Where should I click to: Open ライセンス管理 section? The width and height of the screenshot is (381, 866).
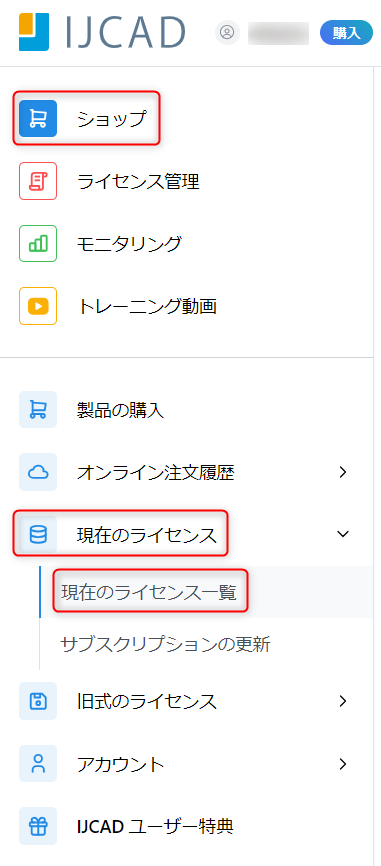(x=138, y=181)
